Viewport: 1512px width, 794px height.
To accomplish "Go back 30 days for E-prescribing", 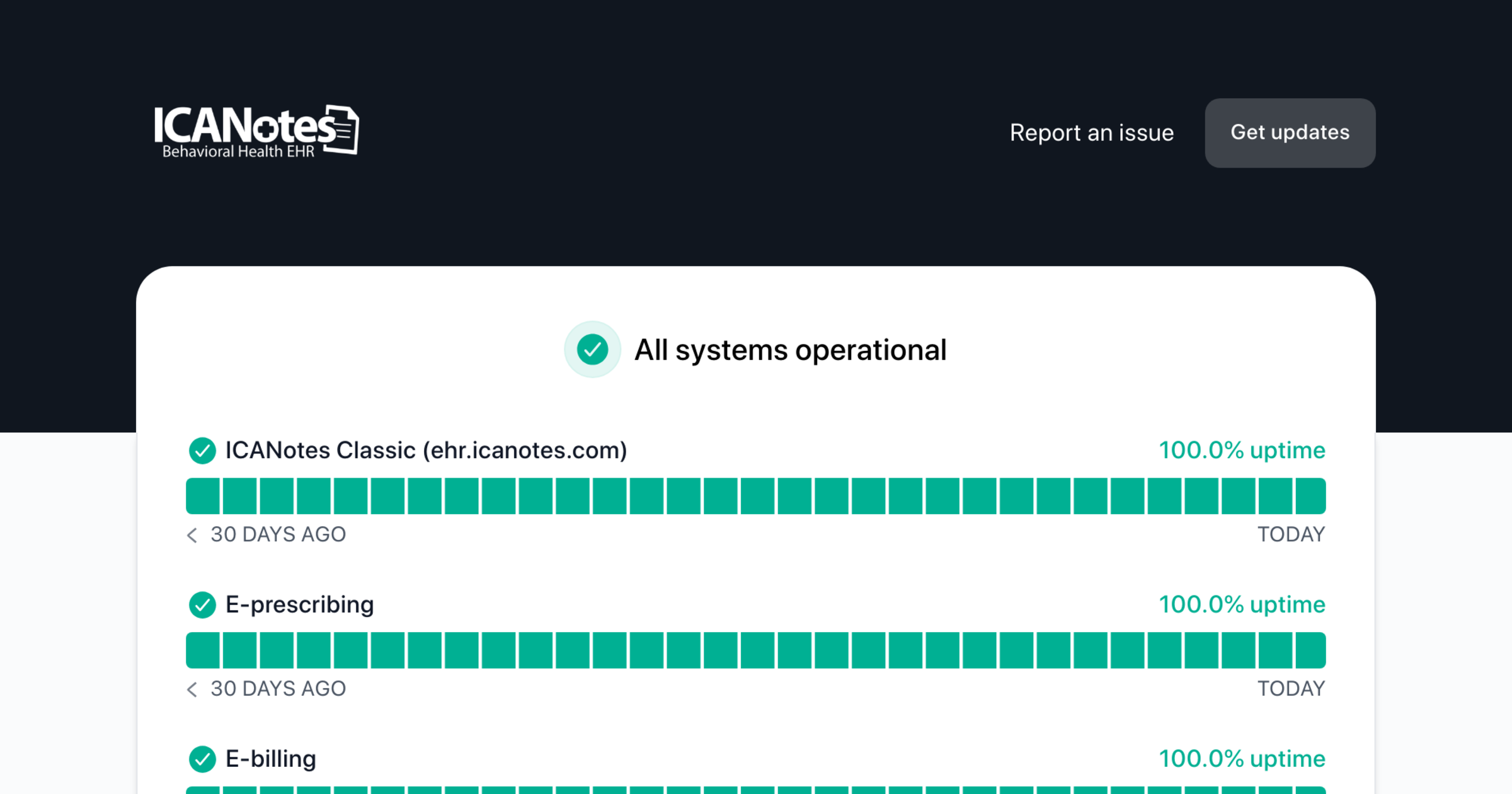I will coord(192,689).
